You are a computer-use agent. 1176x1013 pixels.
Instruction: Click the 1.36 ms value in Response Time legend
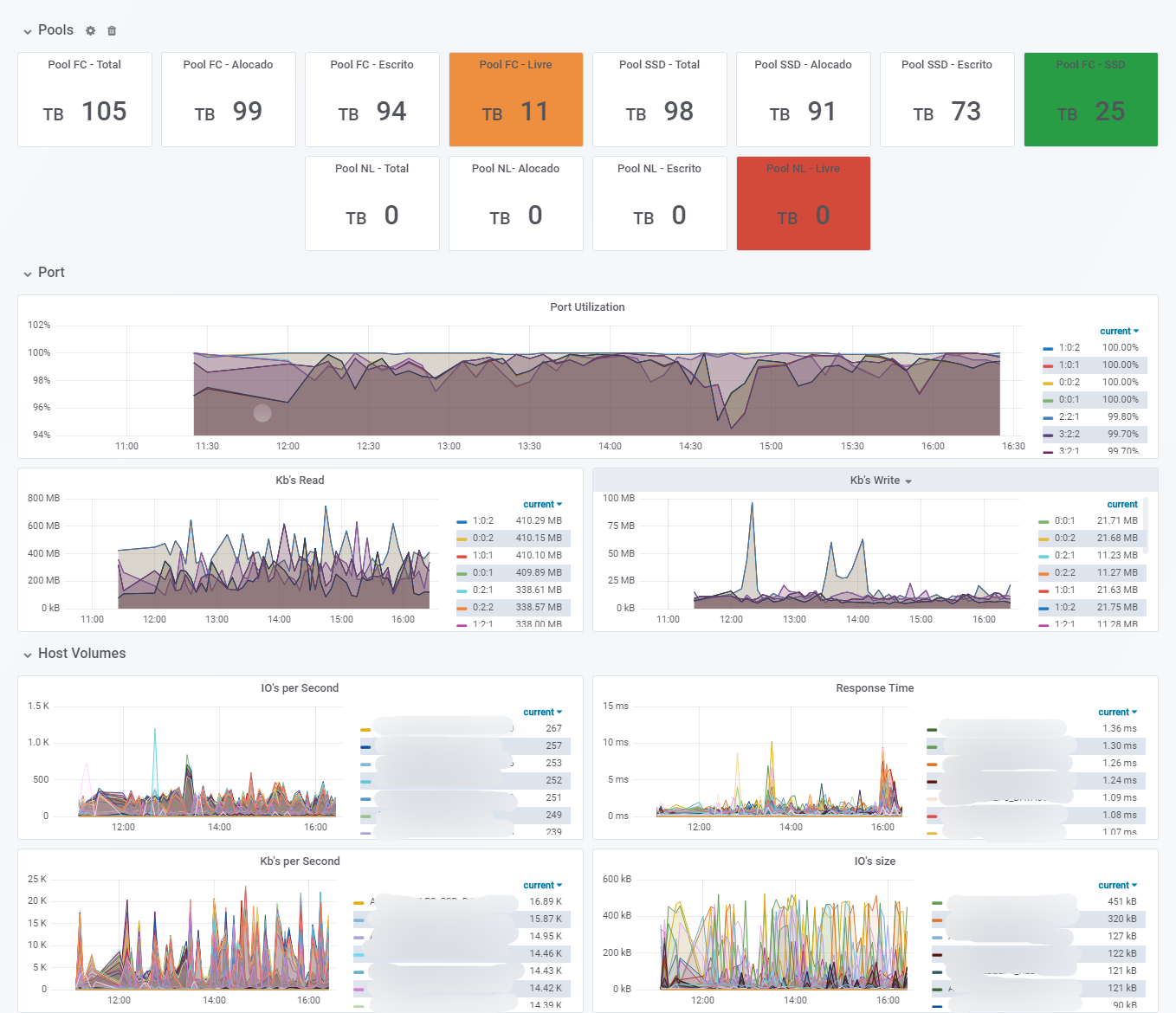pyautogui.click(x=1120, y=729)
